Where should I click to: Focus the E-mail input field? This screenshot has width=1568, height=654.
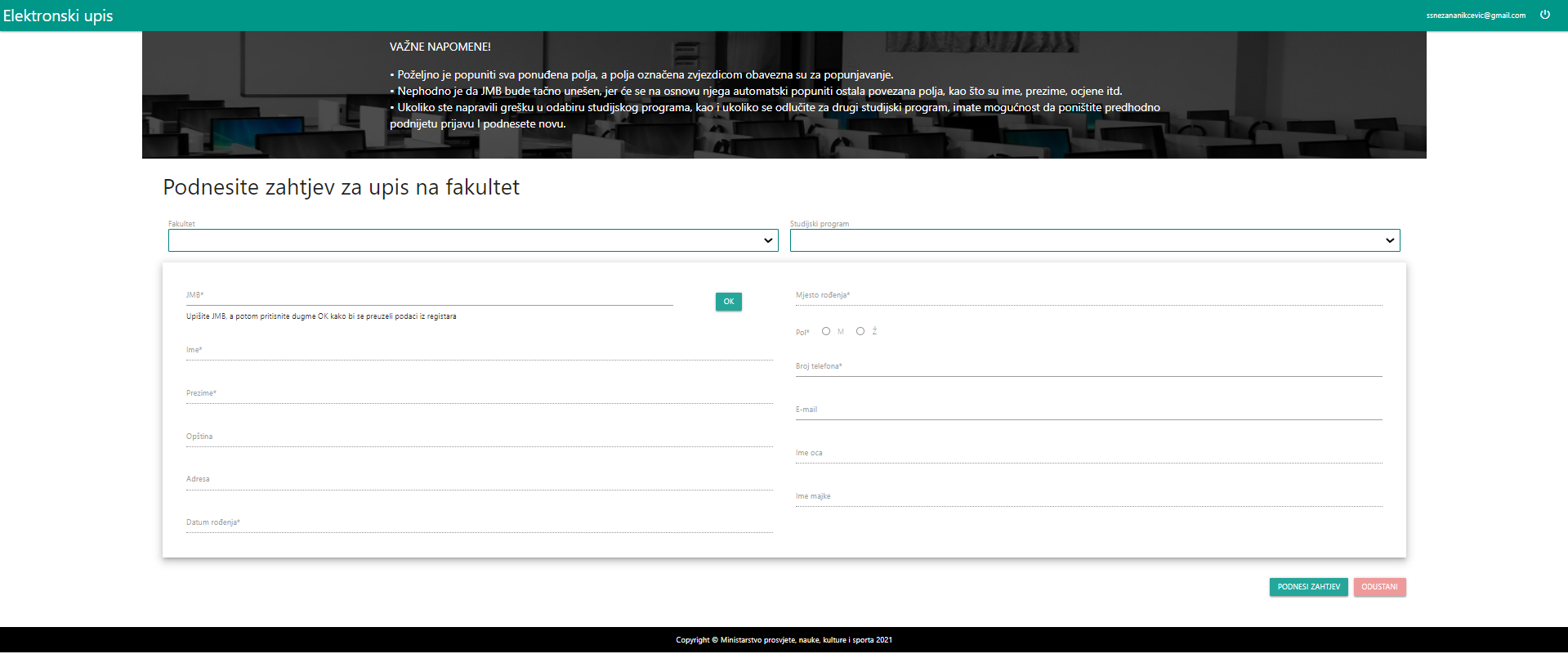(1089, 411)
